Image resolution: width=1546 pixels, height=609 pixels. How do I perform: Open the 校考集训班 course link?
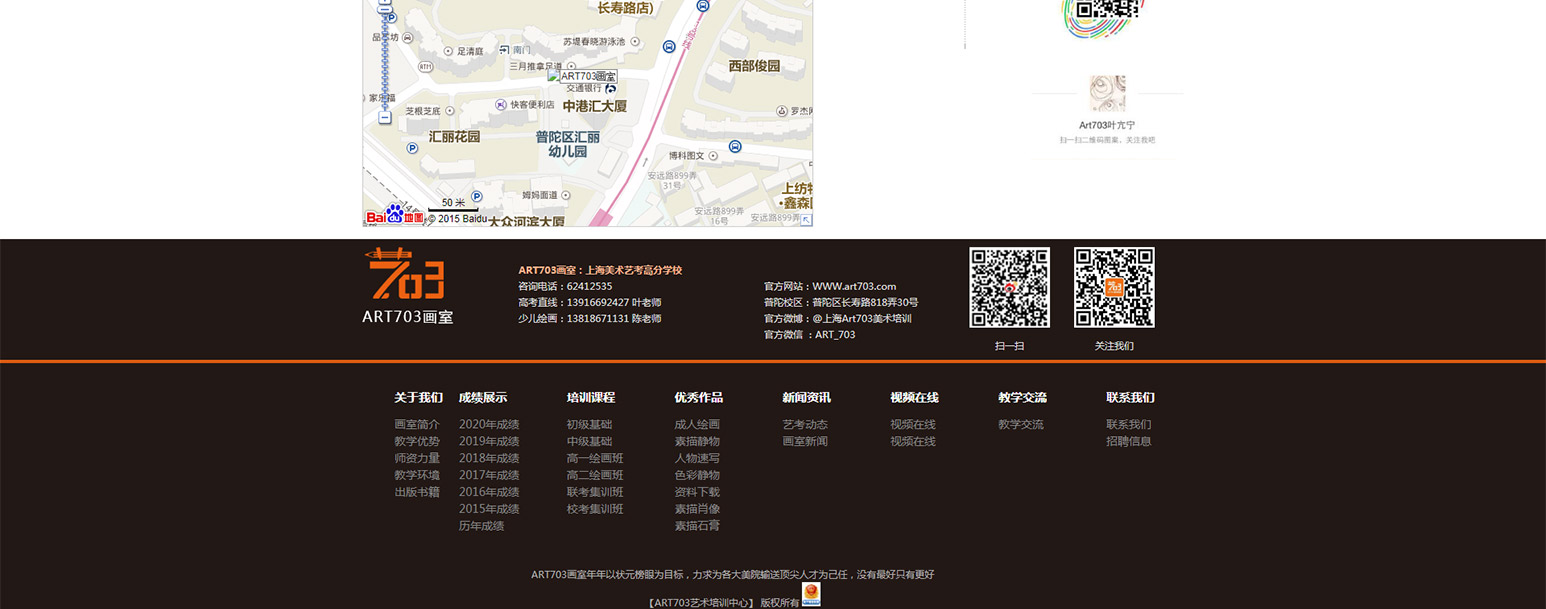click(x=595, y=509)
